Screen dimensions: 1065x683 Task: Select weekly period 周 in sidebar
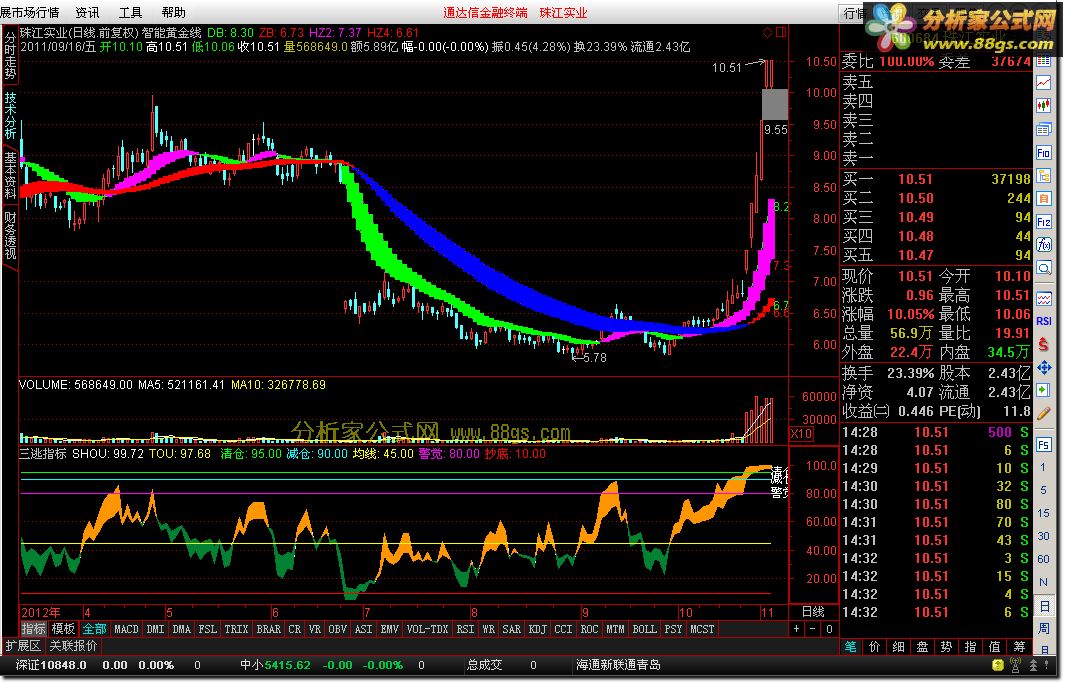pyautogui.click(x=1043, y=628)
